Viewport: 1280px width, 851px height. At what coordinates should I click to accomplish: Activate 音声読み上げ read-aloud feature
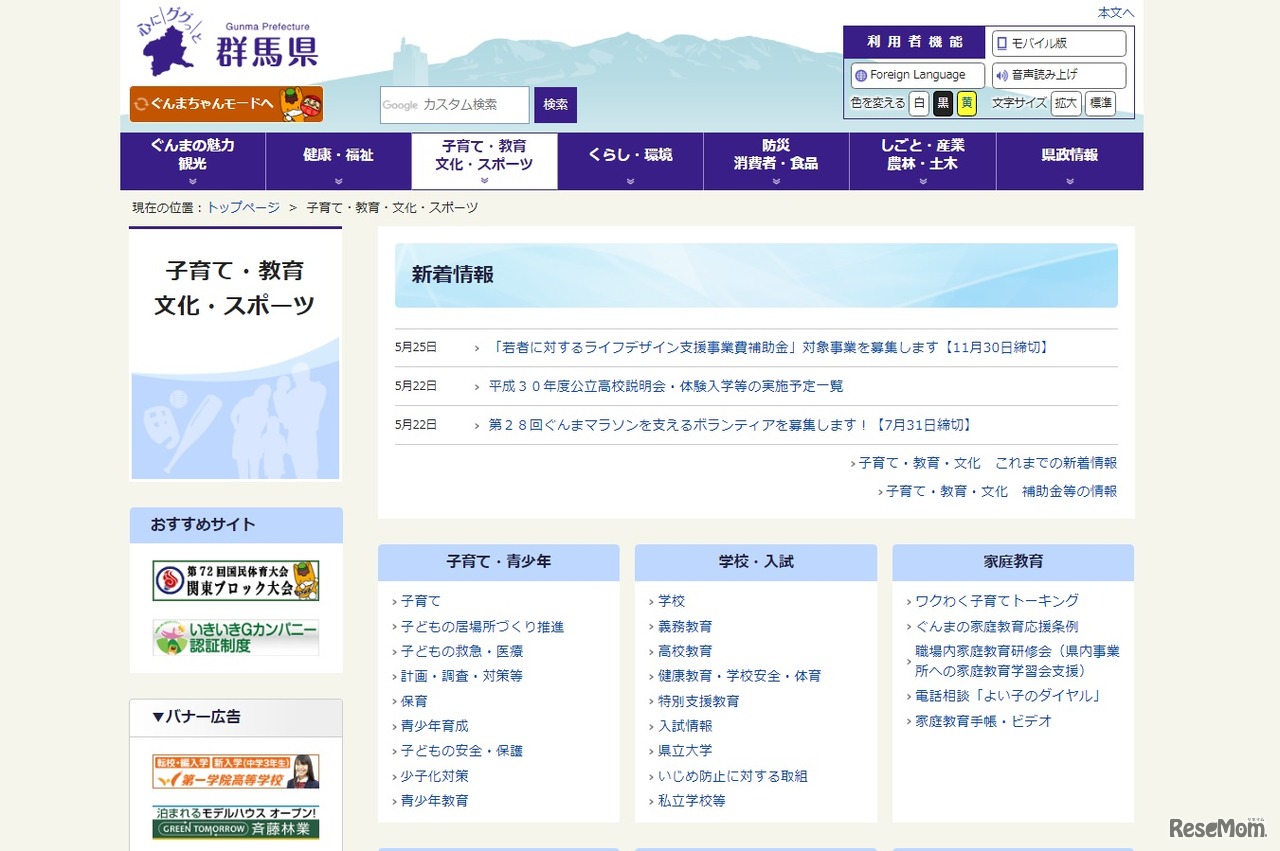[x=1059, y=75]
